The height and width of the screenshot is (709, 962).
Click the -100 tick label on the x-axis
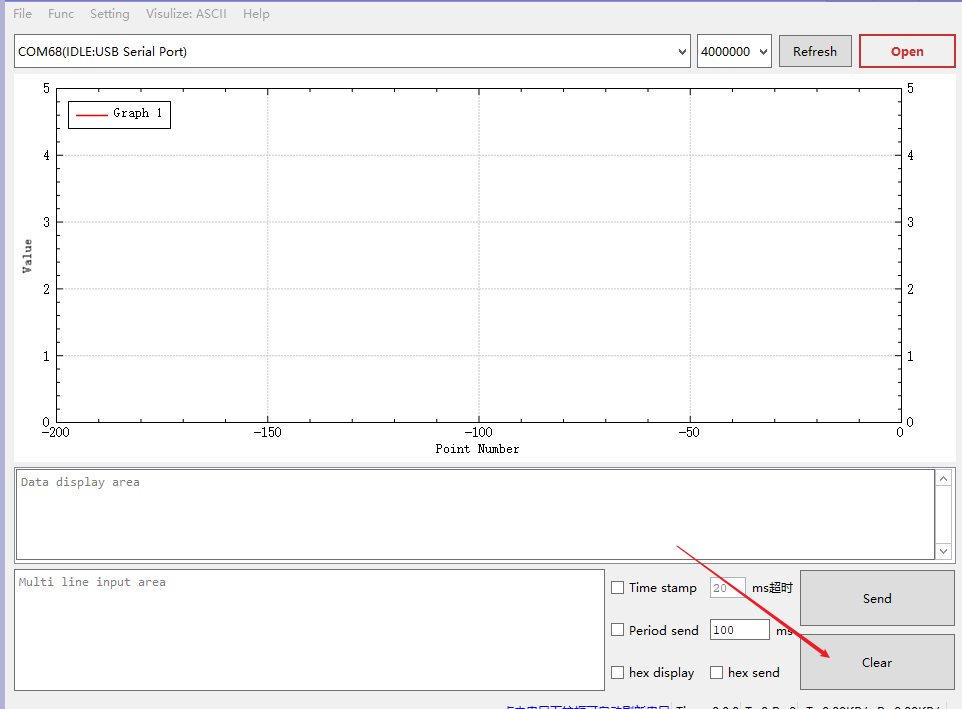click(x=478, y=432)
